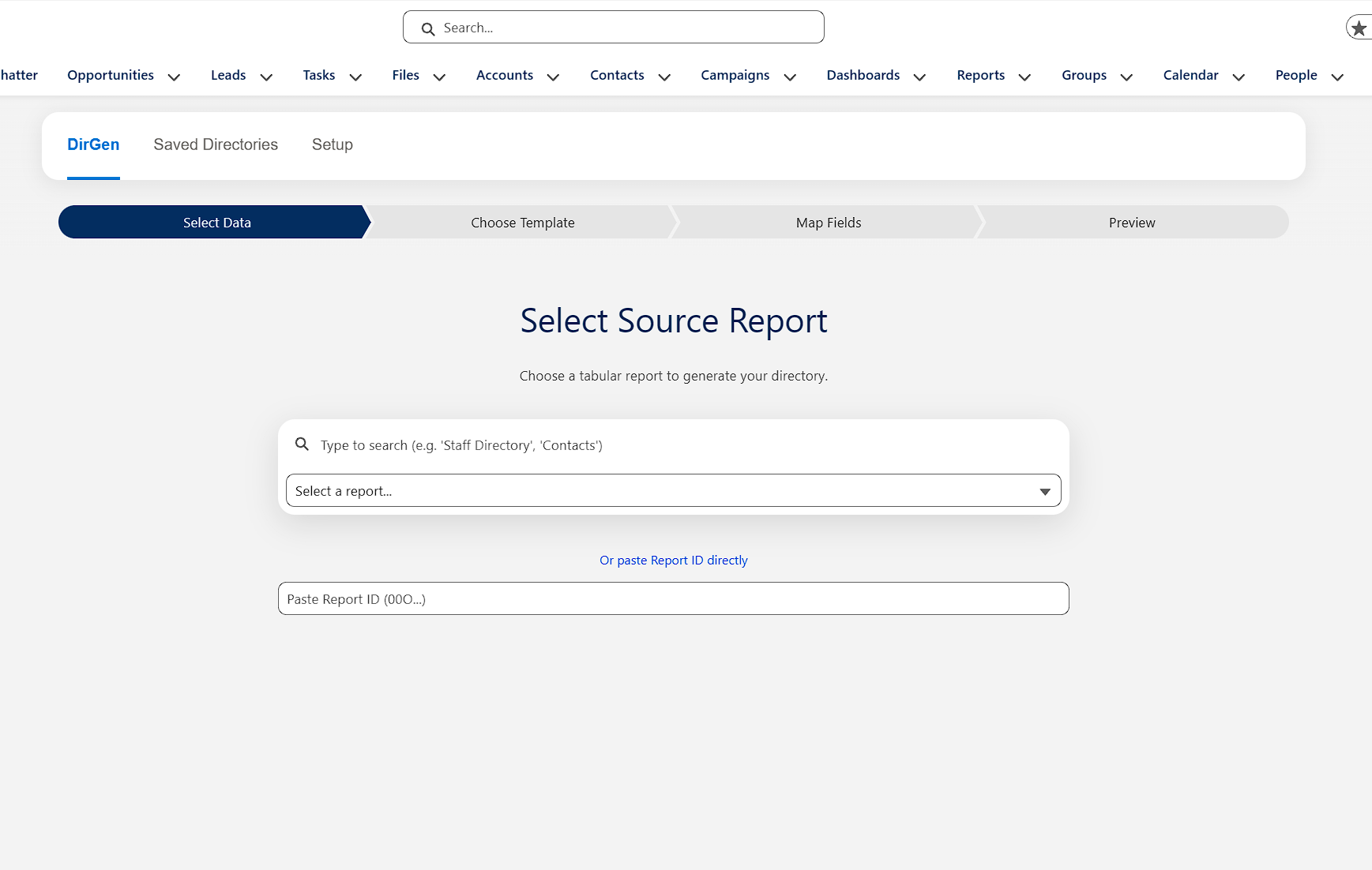
Task: Click the Preview wizard step
Action: tap(1132, 222)
